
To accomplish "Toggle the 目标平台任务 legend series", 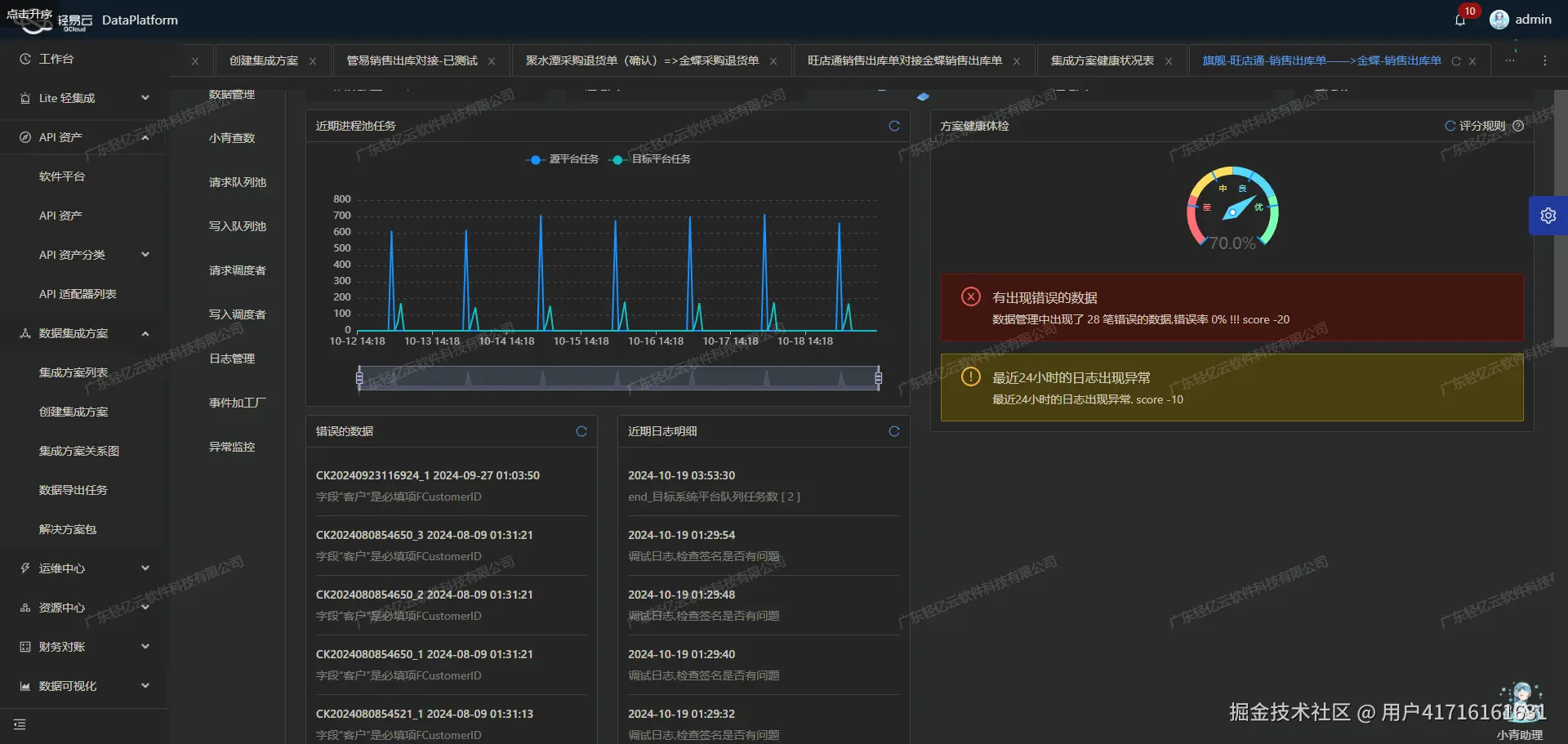I will [x=649, y=159].
